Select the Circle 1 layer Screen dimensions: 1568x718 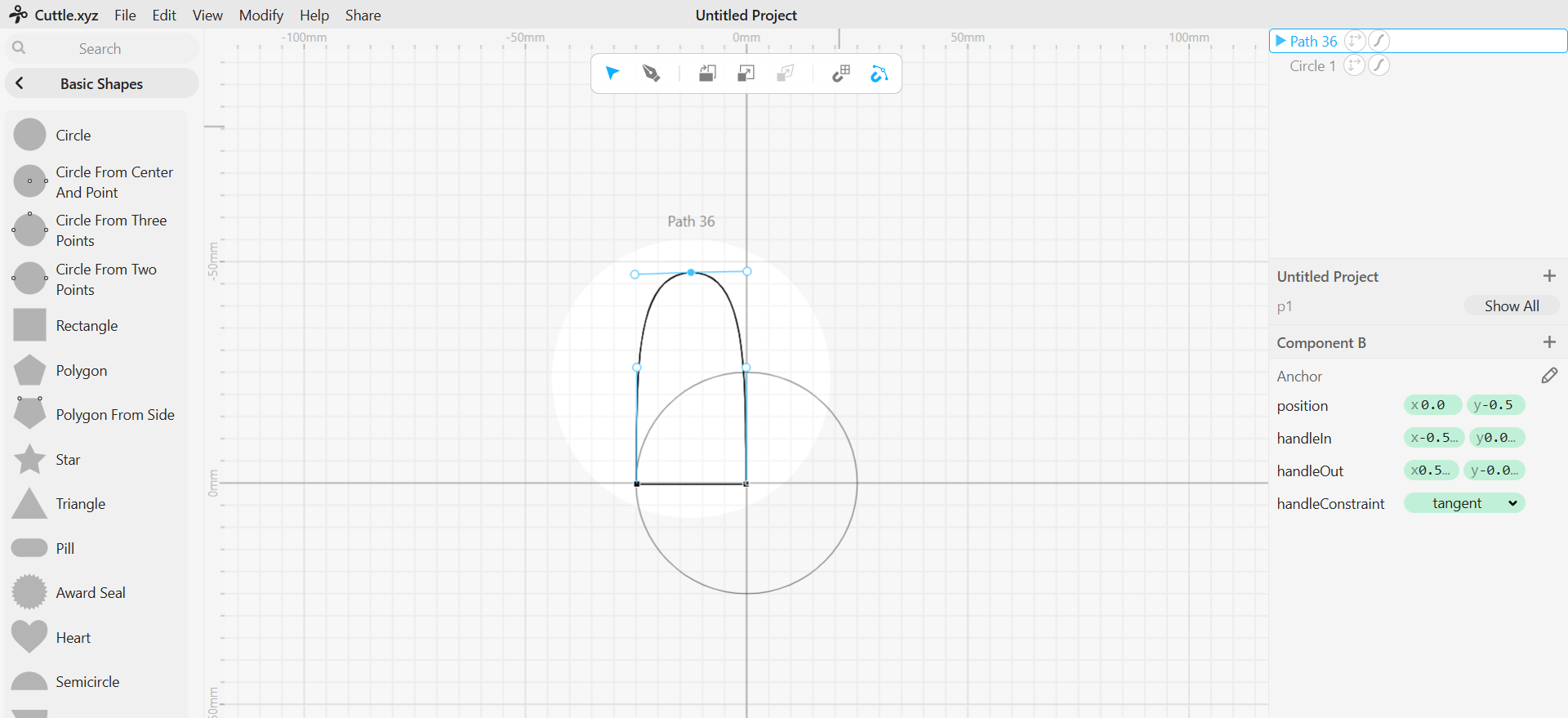click(1312, 65)
